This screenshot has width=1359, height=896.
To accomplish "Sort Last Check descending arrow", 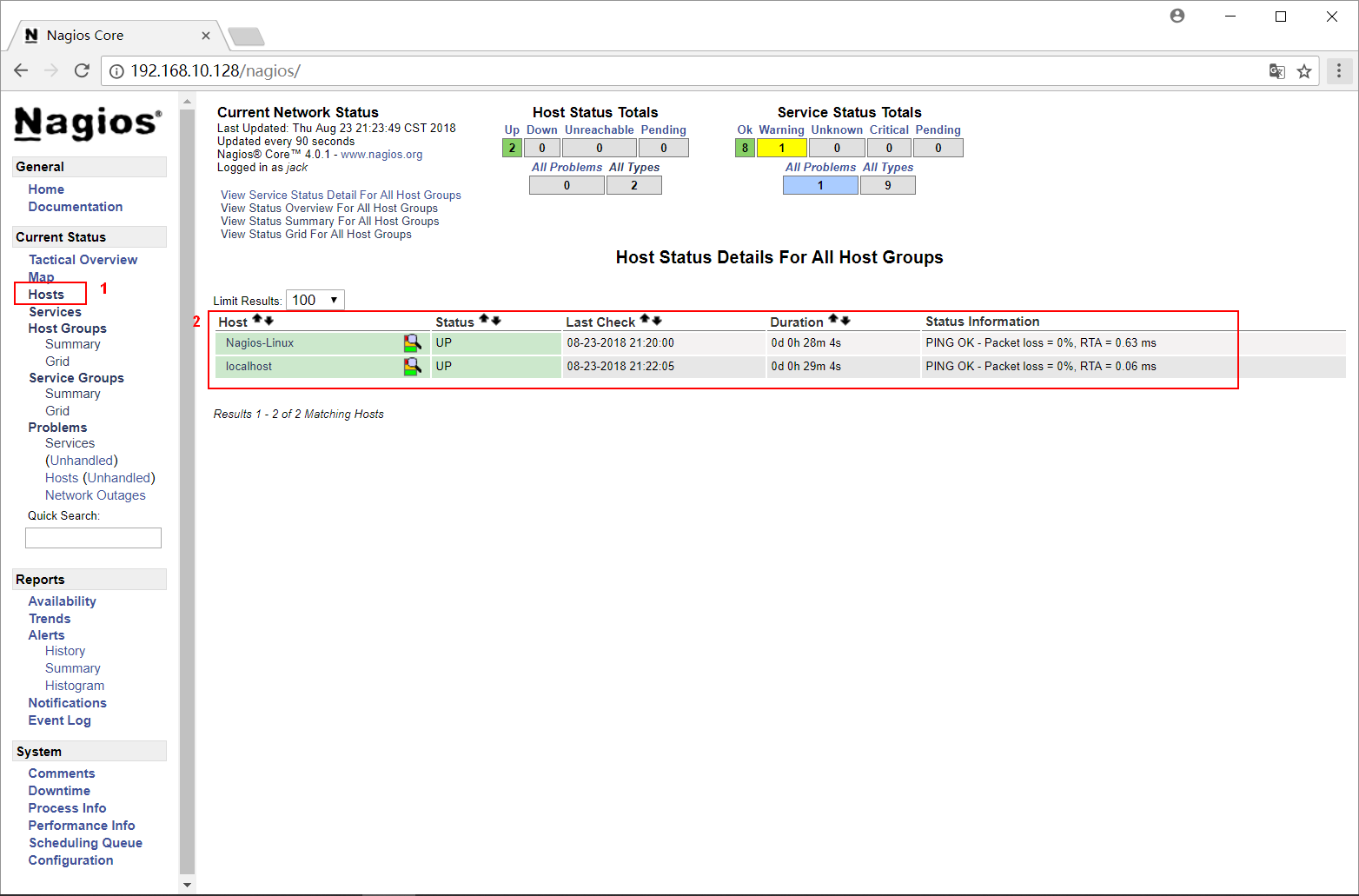I will 657,320.
